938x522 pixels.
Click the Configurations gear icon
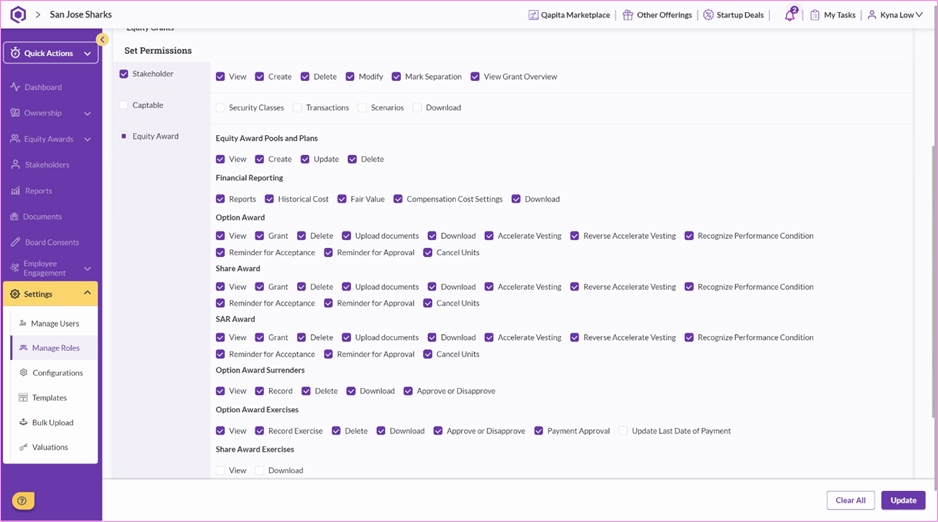(23, 373)
